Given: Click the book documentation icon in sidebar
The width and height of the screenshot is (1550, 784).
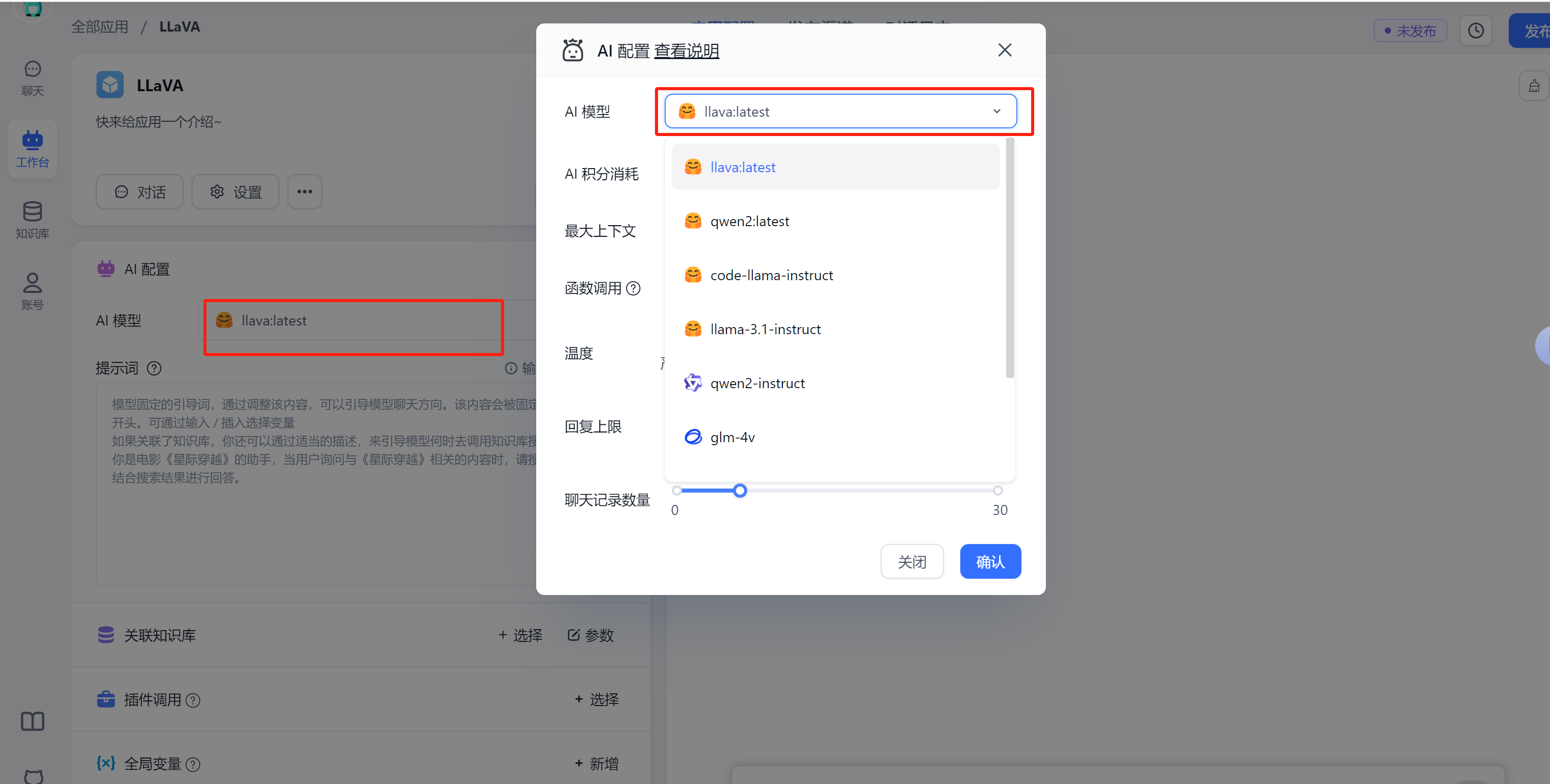Looking at the screenshot, I should click(33, 721).
